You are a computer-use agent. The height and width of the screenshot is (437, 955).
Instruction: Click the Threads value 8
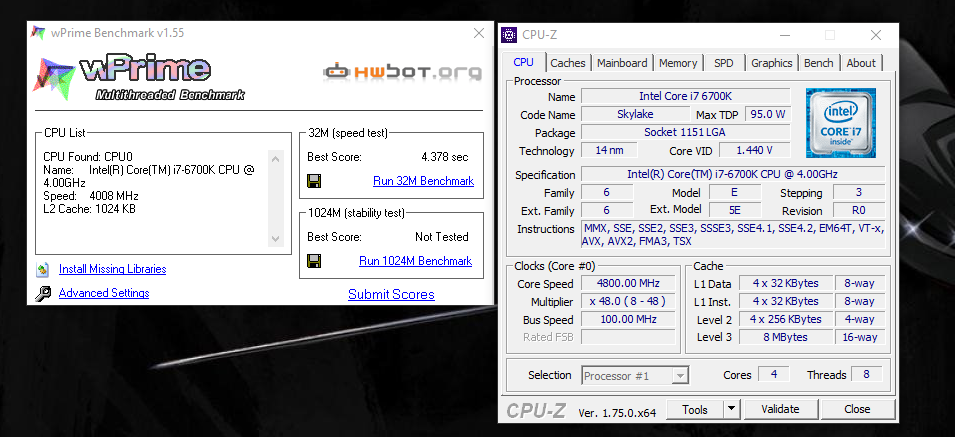tap(866, 374)
